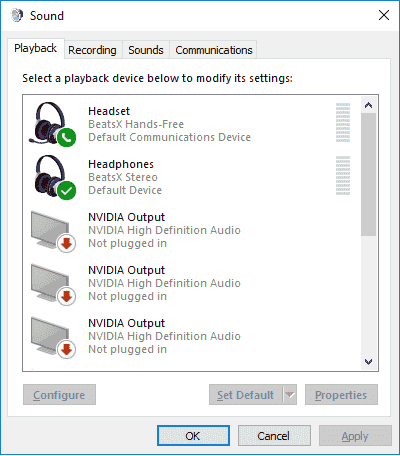
Task: Click the Apply button
Action: [355, 436]
